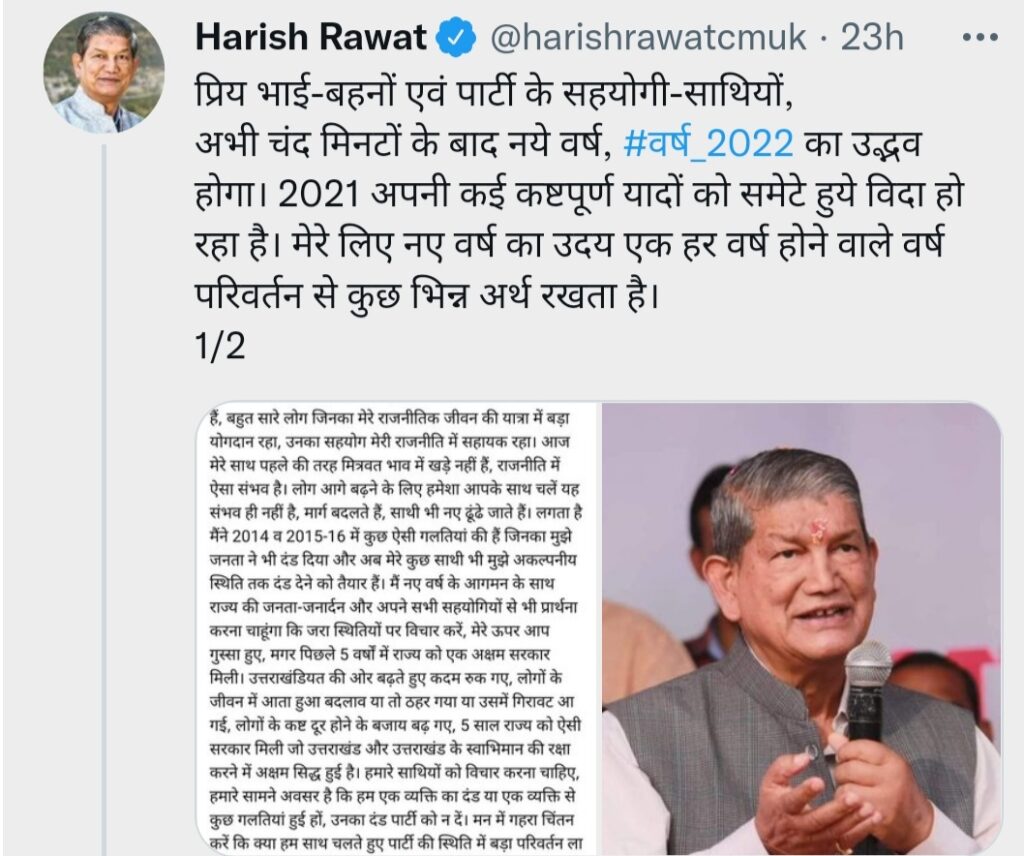Viewport: 1024px width, 856px height.
Task: Open Harish Rawat's circular profile avatar
Action: coord(104,72)
